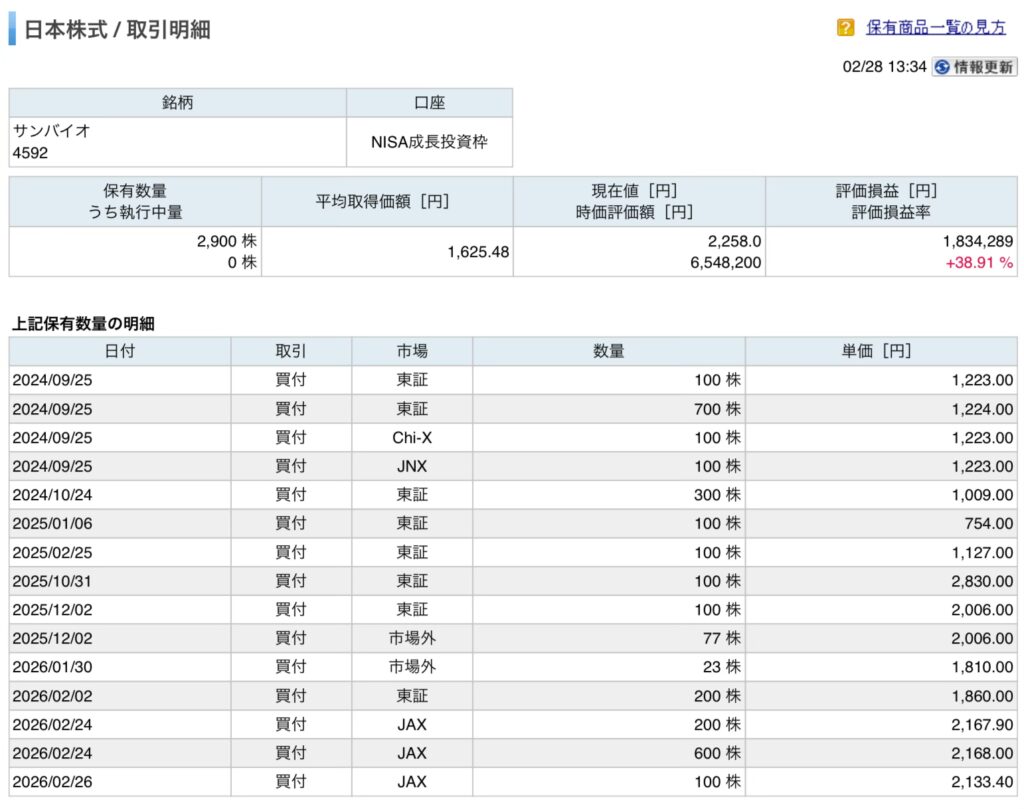Select the サンバイオ stock name cell

click(52, 131)
